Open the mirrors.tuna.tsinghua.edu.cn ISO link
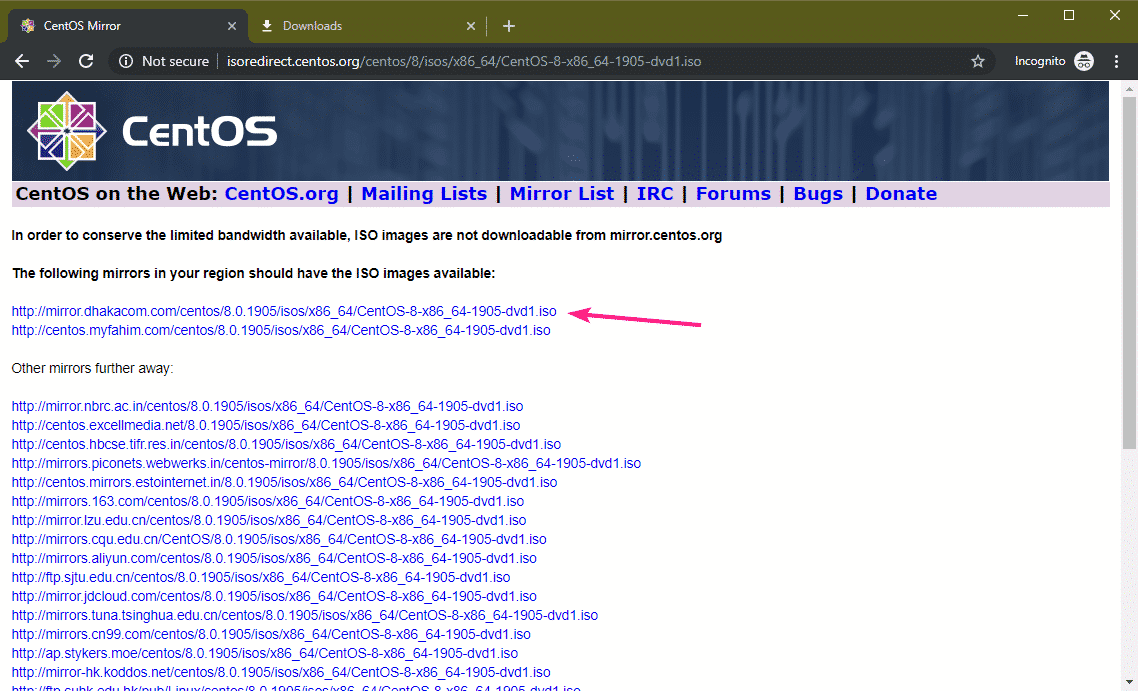Screen dimensions: 1138x691 point(305,616)
